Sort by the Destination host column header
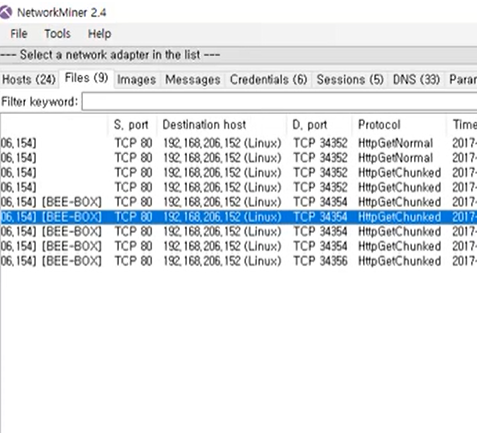 tap(221, 125)
